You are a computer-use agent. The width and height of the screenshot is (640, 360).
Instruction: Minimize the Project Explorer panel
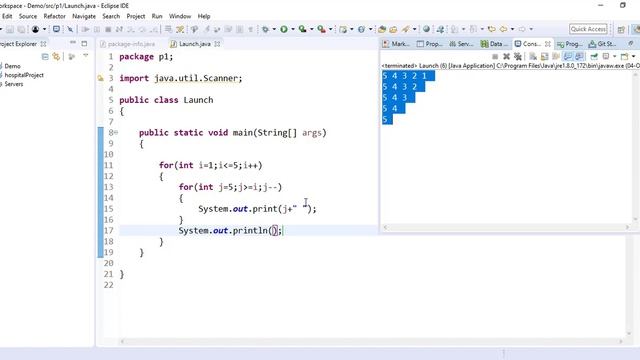click(x=73, y=43)
